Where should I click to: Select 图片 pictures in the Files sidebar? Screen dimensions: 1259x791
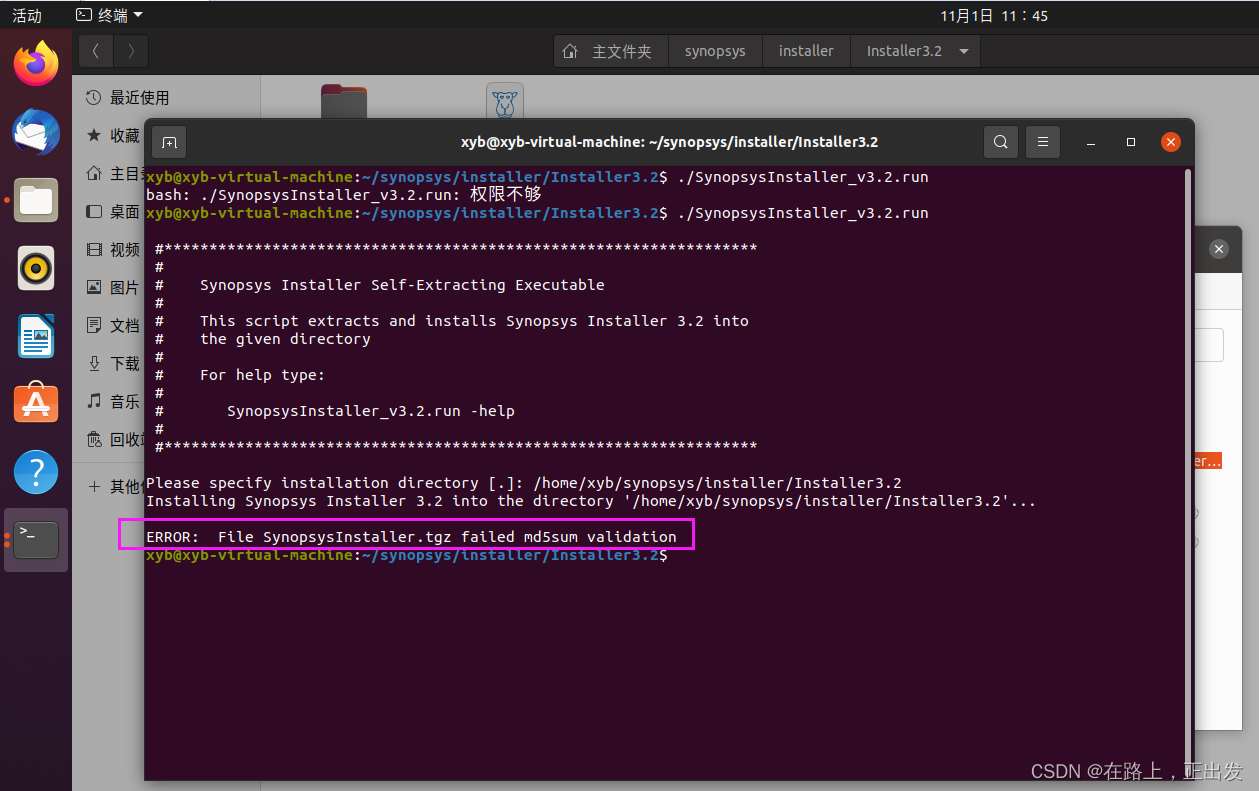point(114,287)
